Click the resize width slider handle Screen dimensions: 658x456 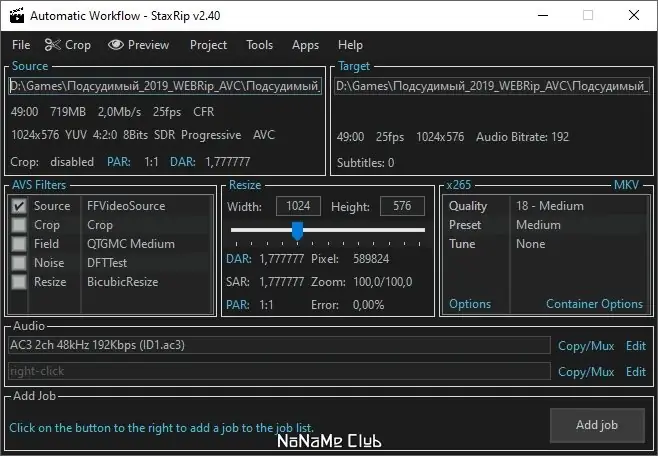point(297,231)
